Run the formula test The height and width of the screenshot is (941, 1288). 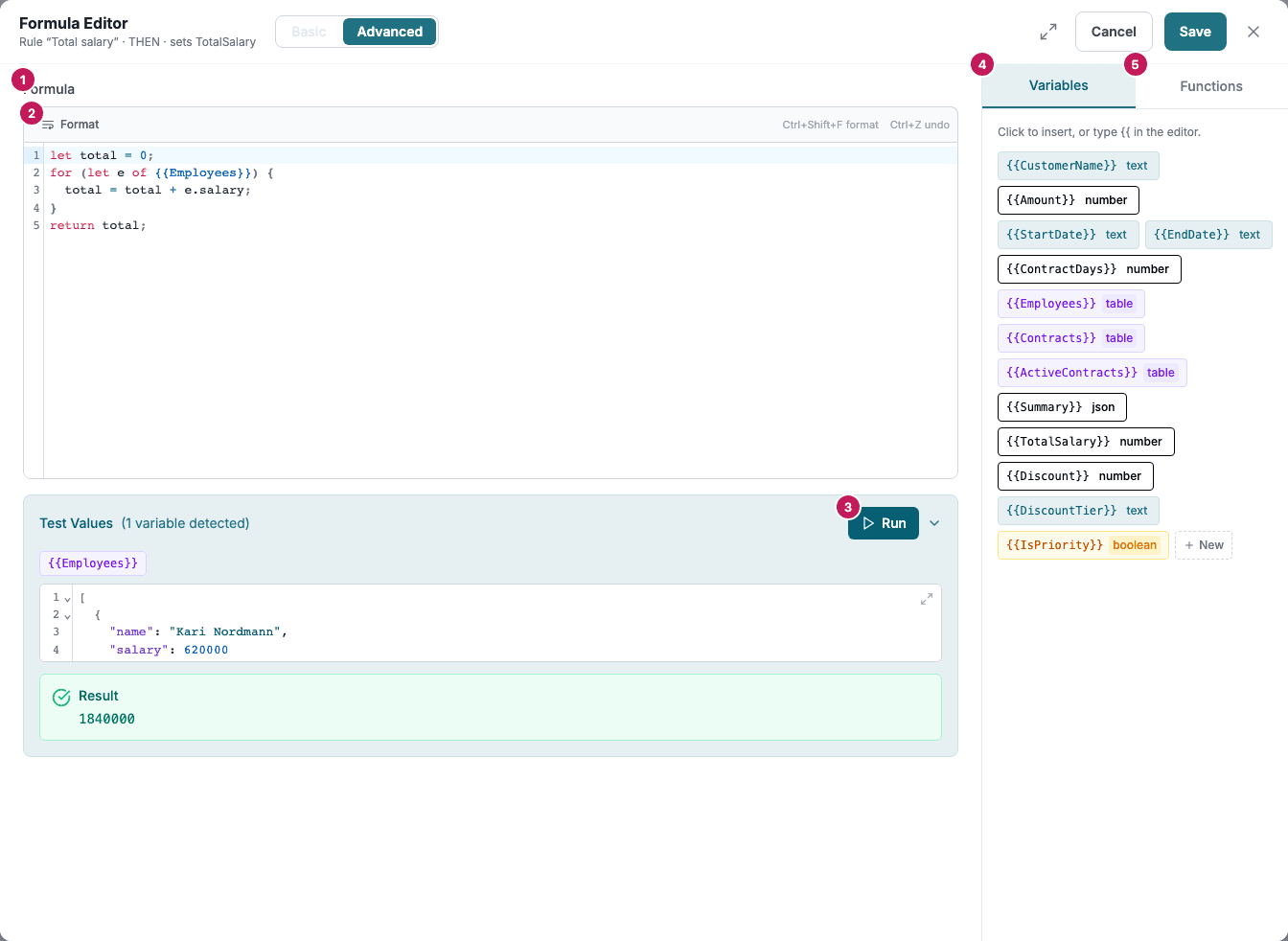[884, 523]
